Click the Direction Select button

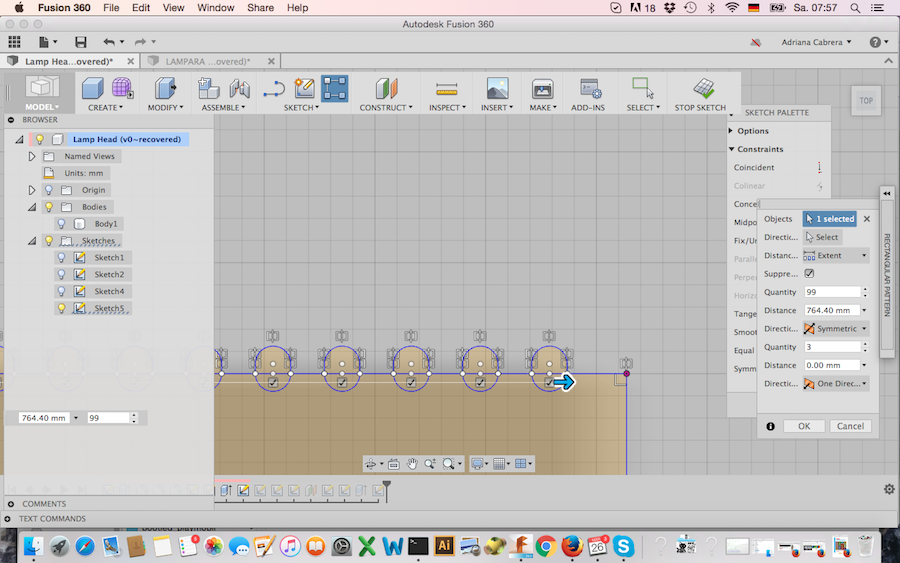pos(822,237)
